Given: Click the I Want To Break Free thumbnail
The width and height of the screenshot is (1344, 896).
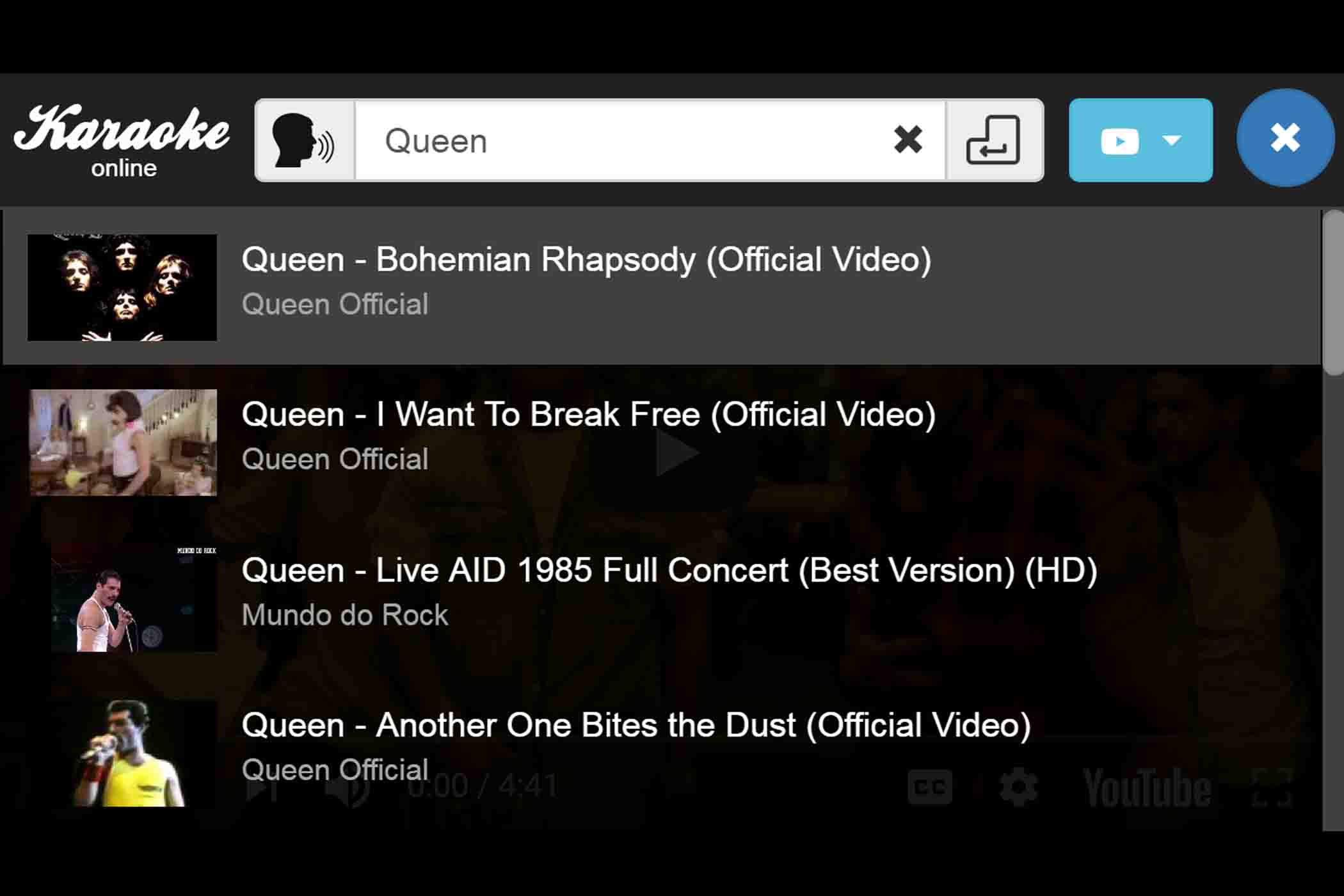Looking at the screenshot, I should pyautogui.click(x=122, y=442).
